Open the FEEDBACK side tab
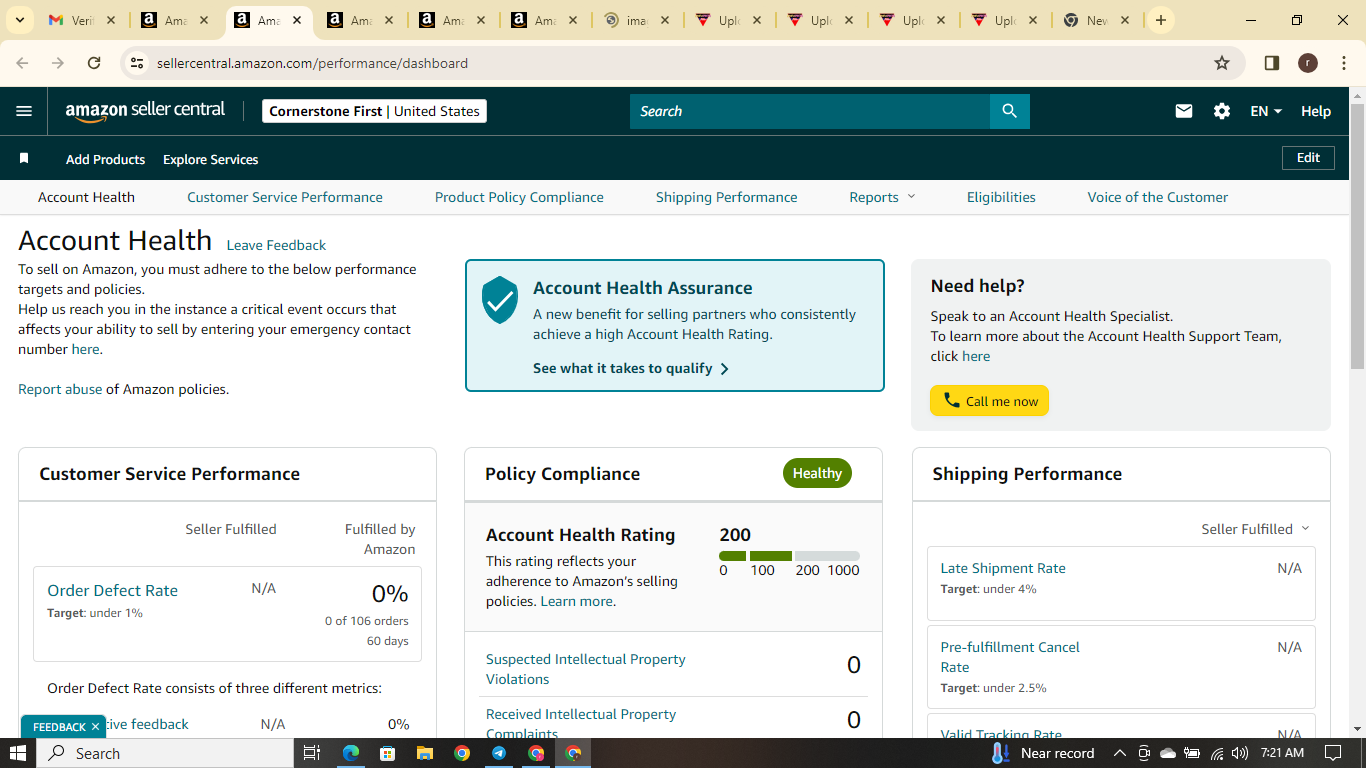The width and height of the screenshot is (1366, 768). [x=59, y=727]
